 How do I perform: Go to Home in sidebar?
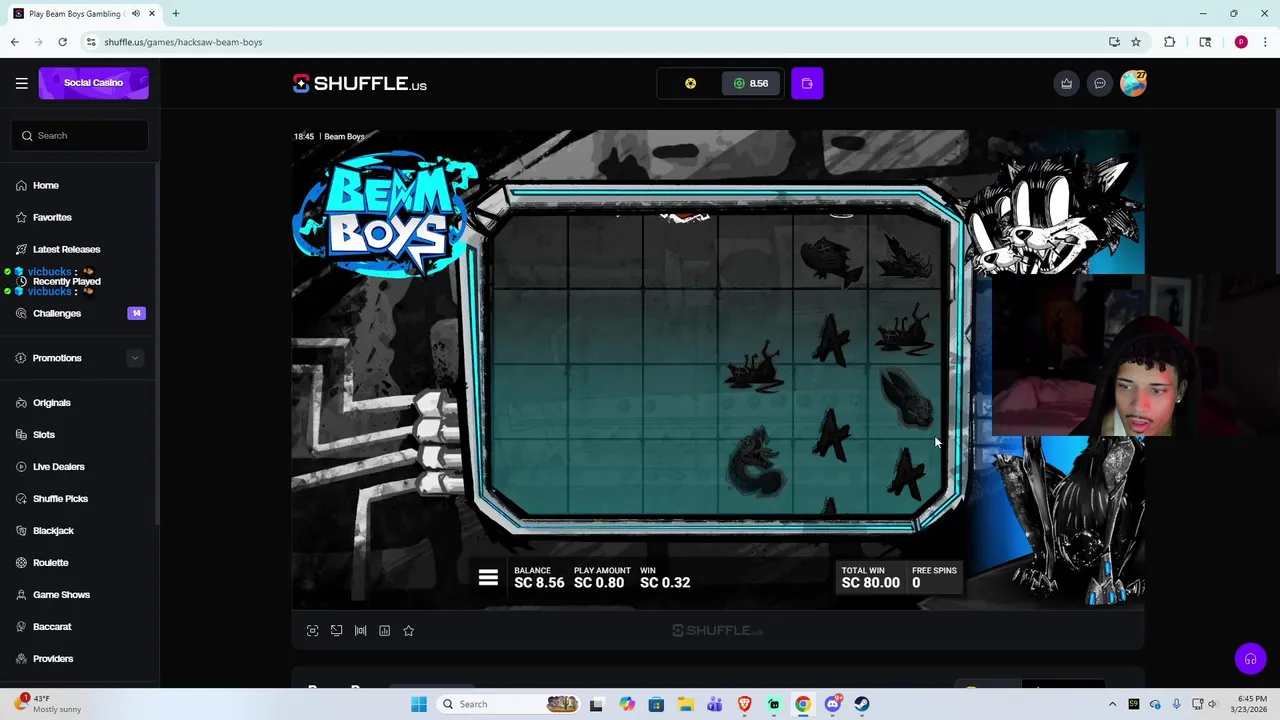46,185
